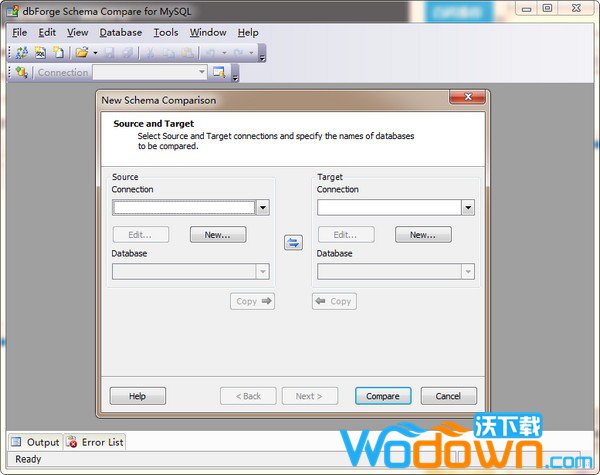Open the toolbar Connection combo box
600x475 pixels.
150,72
